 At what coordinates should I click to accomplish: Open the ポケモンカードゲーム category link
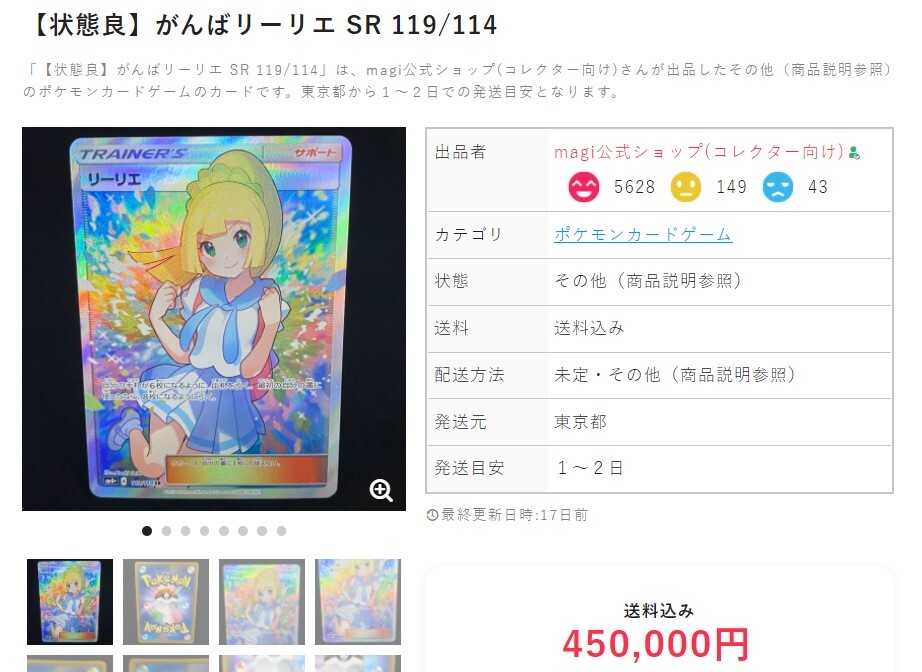click(x=643, y=234)
